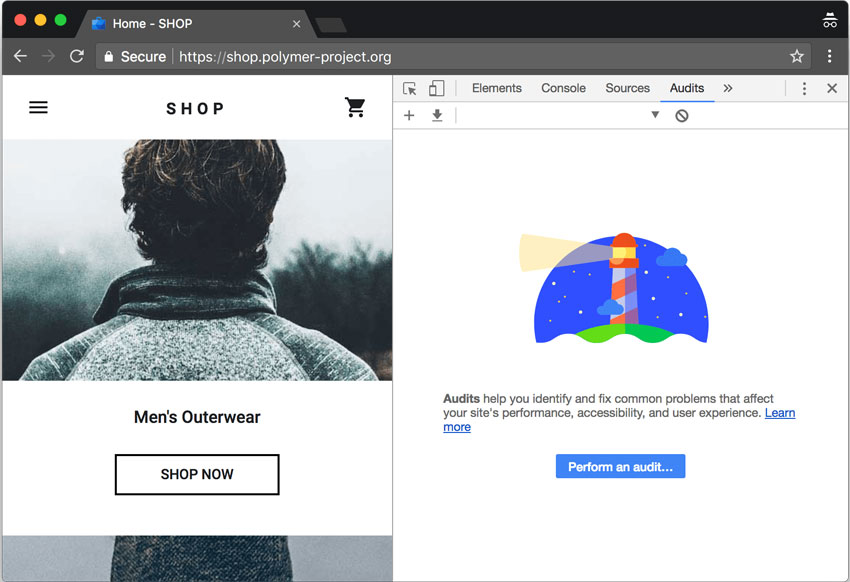Click the SHOP NOW button
The image size is (850, 582).
(197, 474)
